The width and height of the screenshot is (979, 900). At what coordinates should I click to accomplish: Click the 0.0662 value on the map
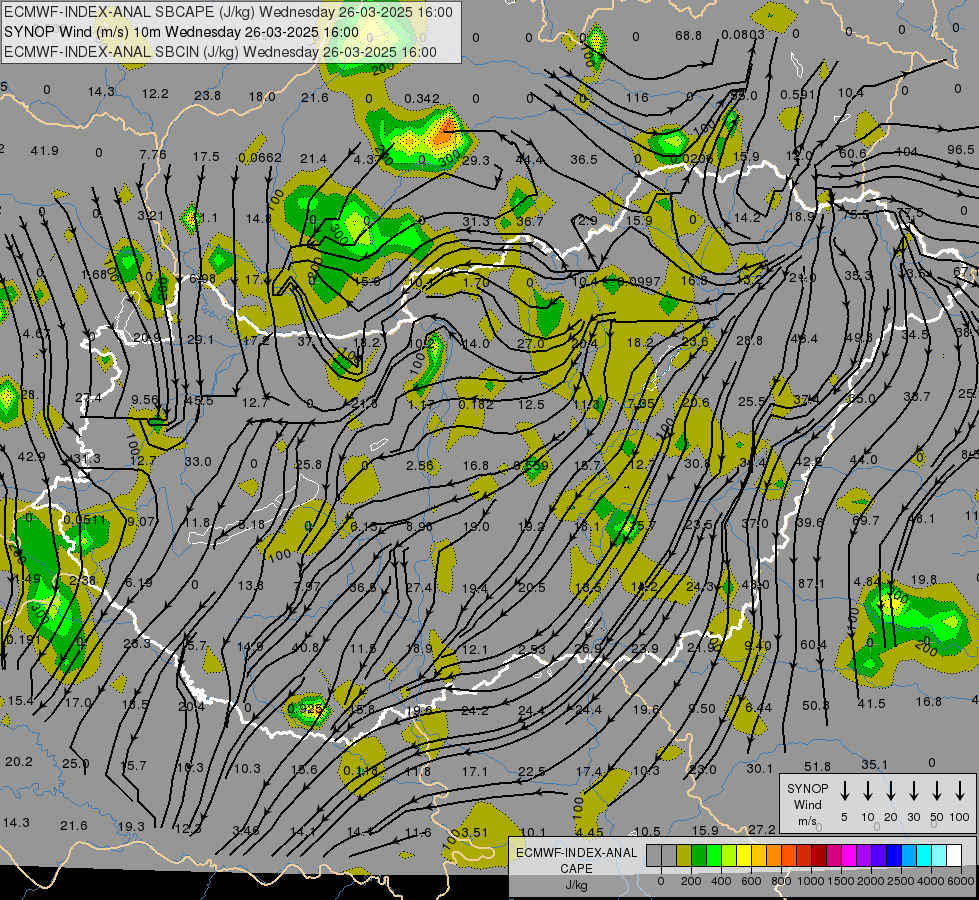[260, 158]
